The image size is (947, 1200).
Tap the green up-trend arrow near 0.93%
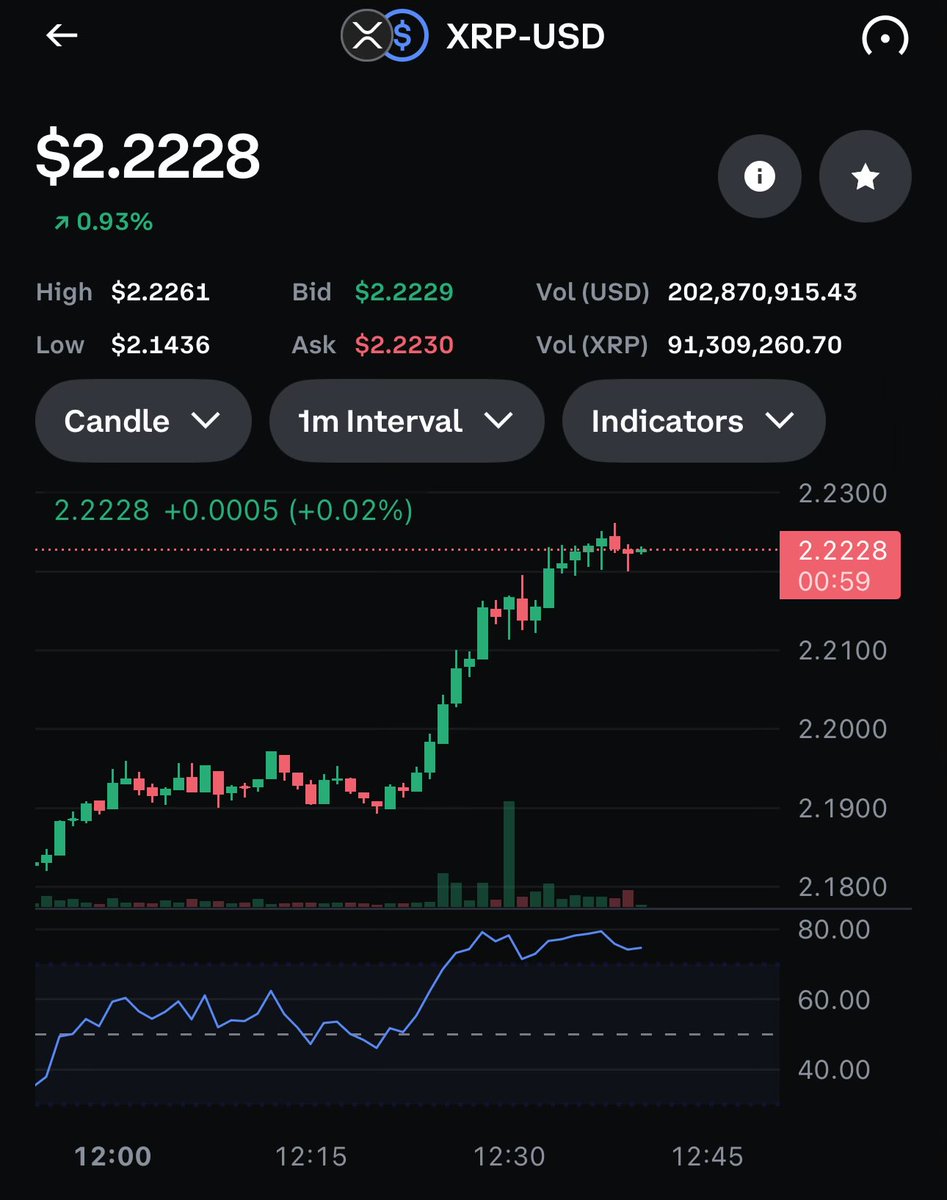pos(60,221)
